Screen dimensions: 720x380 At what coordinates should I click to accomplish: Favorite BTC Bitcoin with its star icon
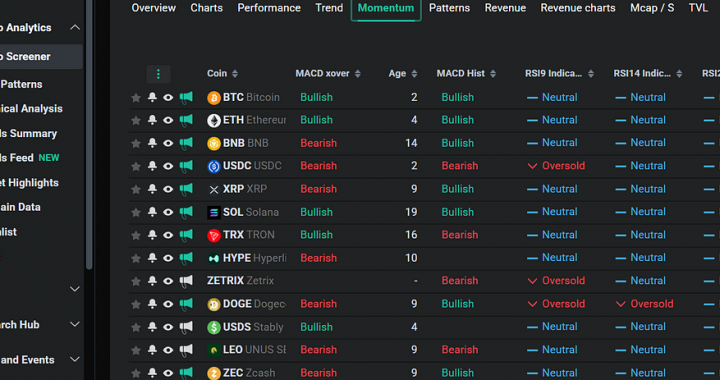click(135, 98)
